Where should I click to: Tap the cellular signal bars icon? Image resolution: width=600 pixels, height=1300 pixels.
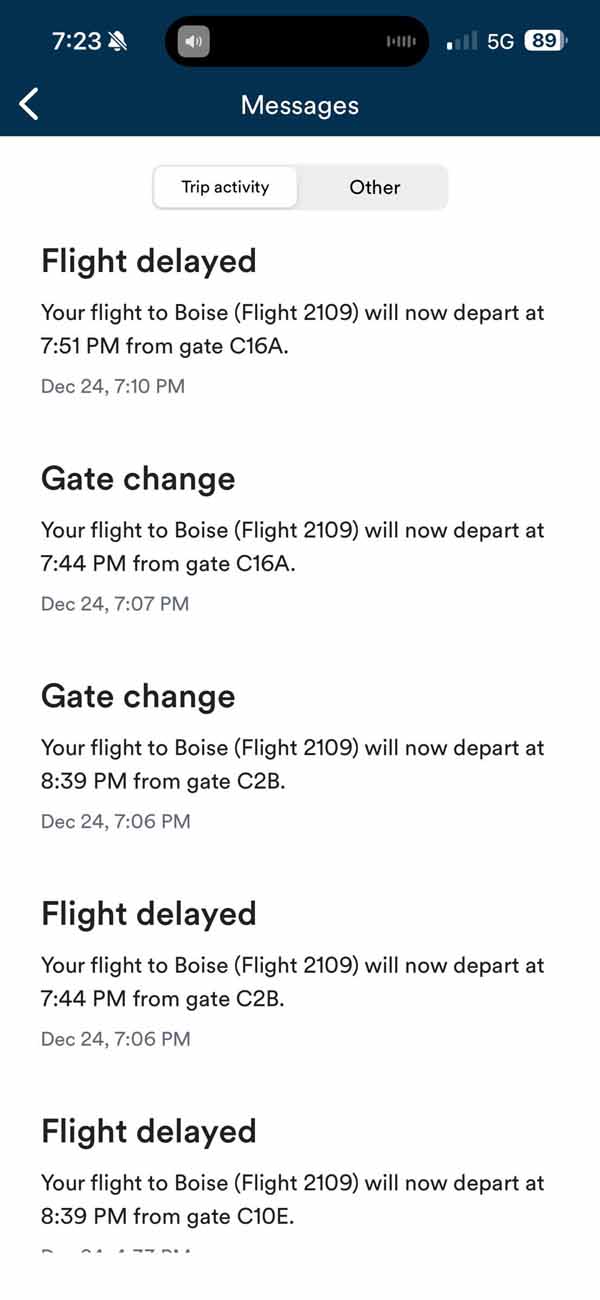pos(462,41)
